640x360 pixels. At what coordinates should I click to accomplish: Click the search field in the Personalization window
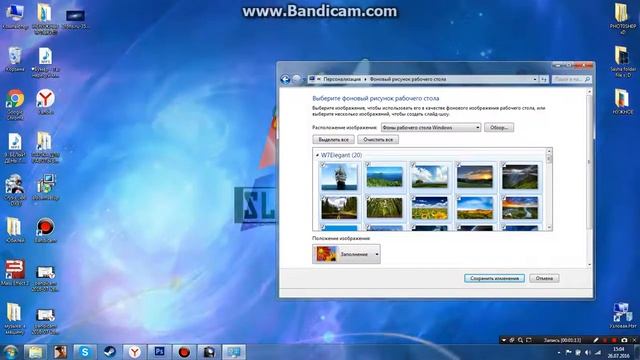click(571, 79)
